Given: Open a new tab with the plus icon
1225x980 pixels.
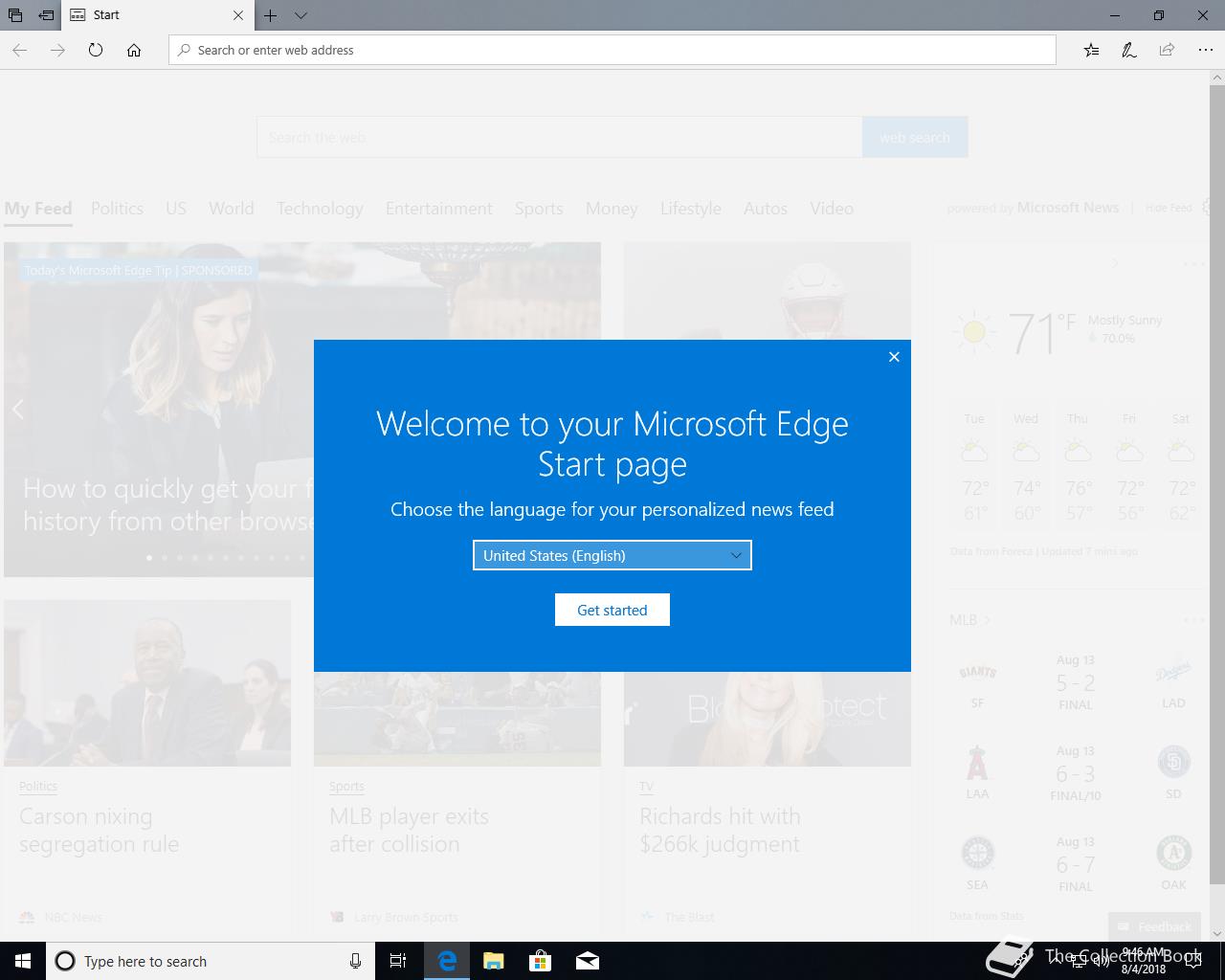Looking at the screenshot, I should click(271, 15).
